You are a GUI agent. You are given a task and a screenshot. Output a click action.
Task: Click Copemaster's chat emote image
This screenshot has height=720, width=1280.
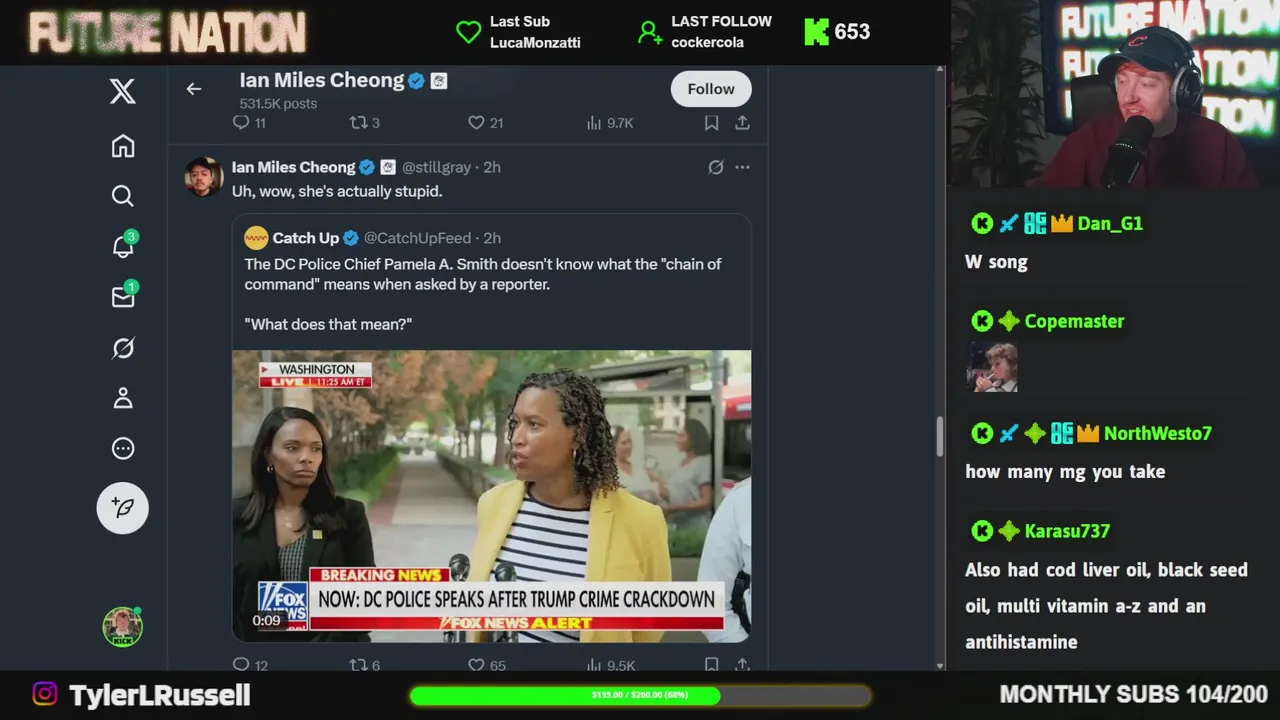coord(992,367)
